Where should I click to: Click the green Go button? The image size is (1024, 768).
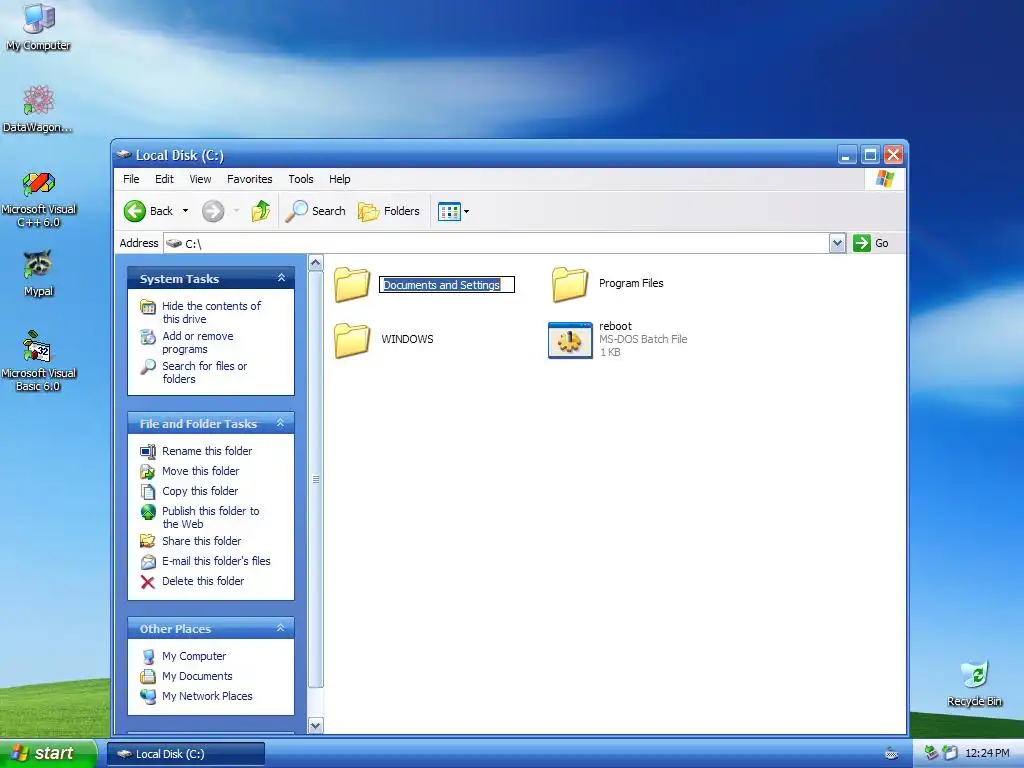(x=871, y=243)
